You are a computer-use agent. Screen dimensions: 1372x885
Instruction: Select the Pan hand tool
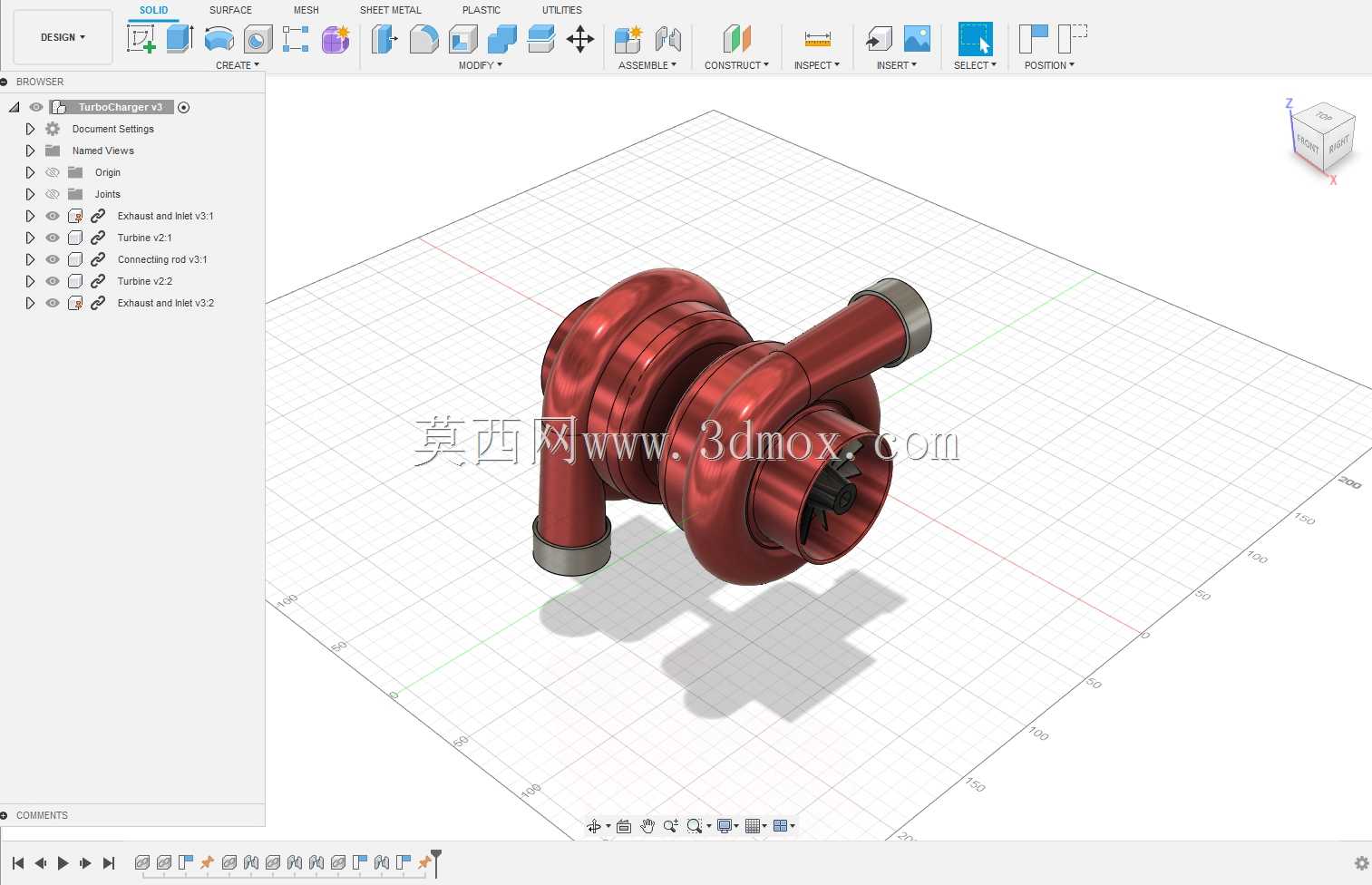tap(647, 826)
